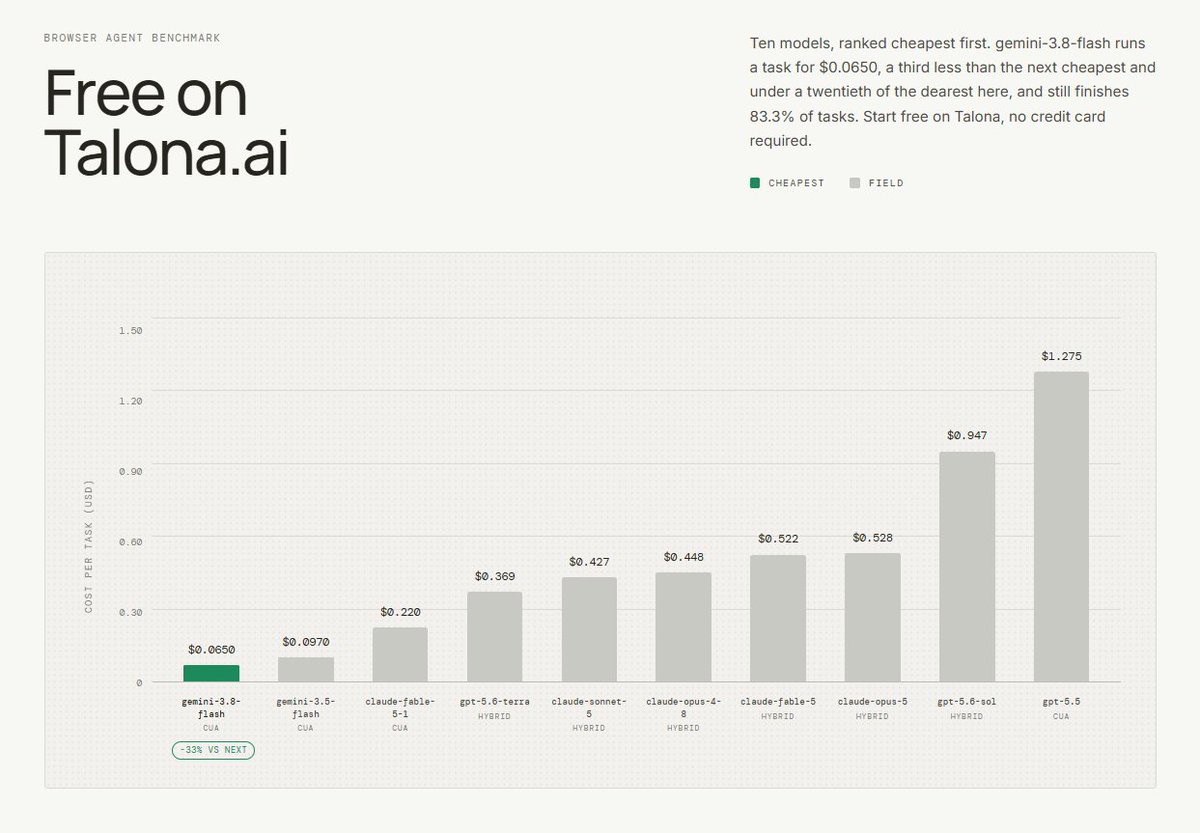This screenshot has width=1200, height=833.
Task: Click the claude-opus-4-8 axis label
Action: tap(684, 708)
